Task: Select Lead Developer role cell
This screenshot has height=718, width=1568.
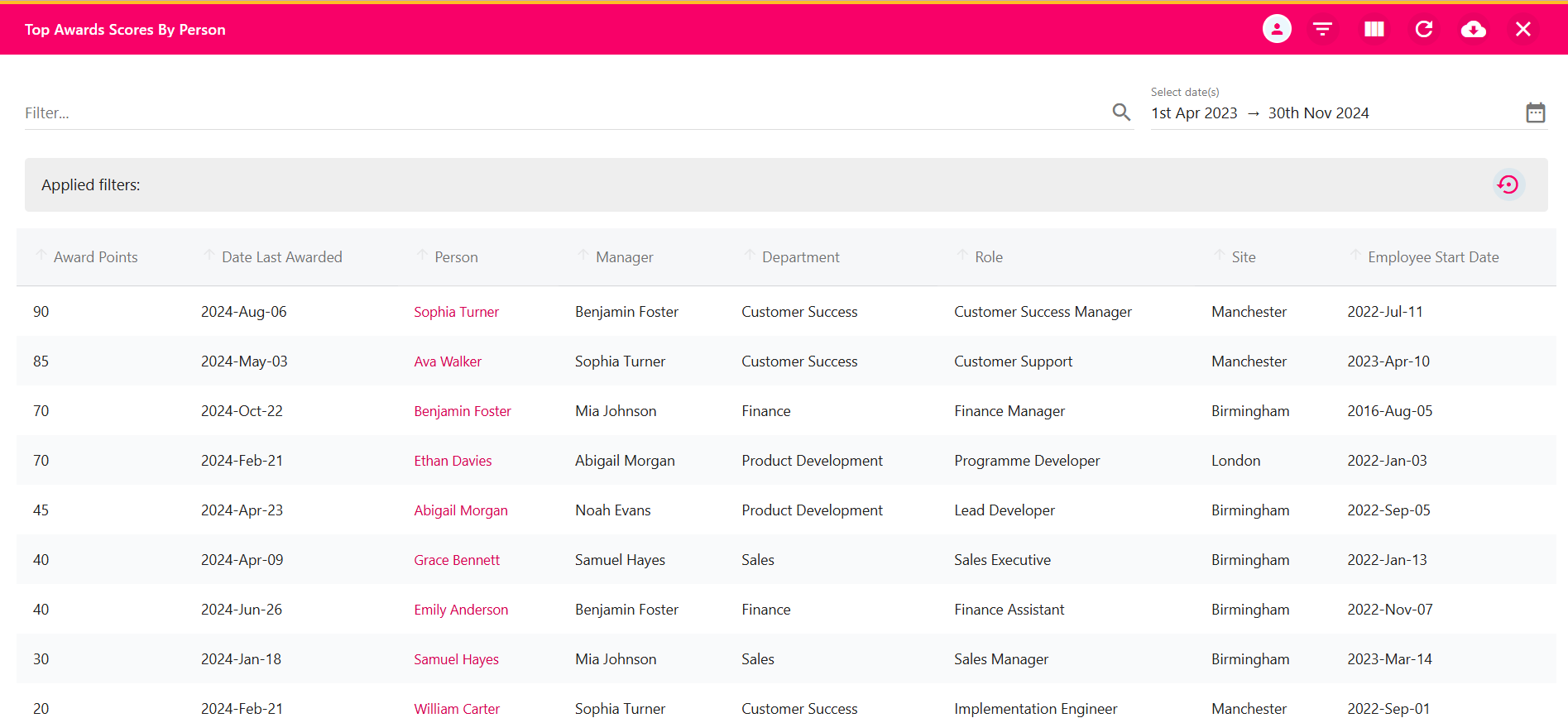Action: (x=1005, y=510)
